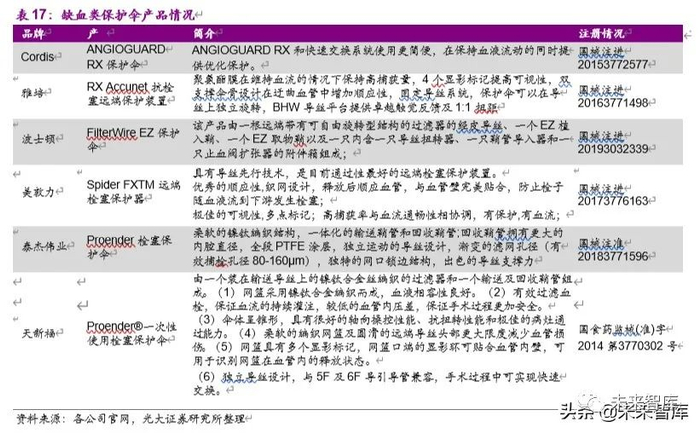Image resolution: width=700 pixels, height=433 pixels.
Task: Select the "美敦力" brand cell
Action: click(38, 192)
